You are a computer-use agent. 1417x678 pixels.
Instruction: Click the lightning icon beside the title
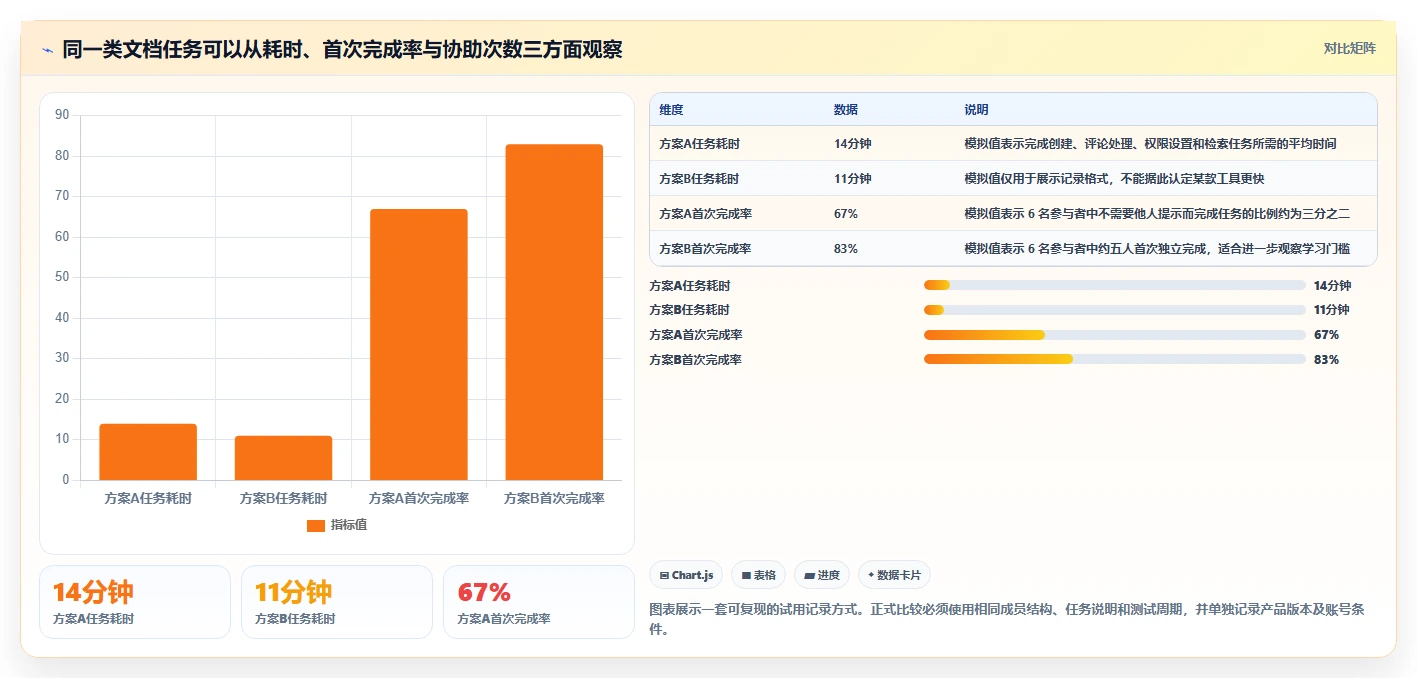tap(48, 49)
